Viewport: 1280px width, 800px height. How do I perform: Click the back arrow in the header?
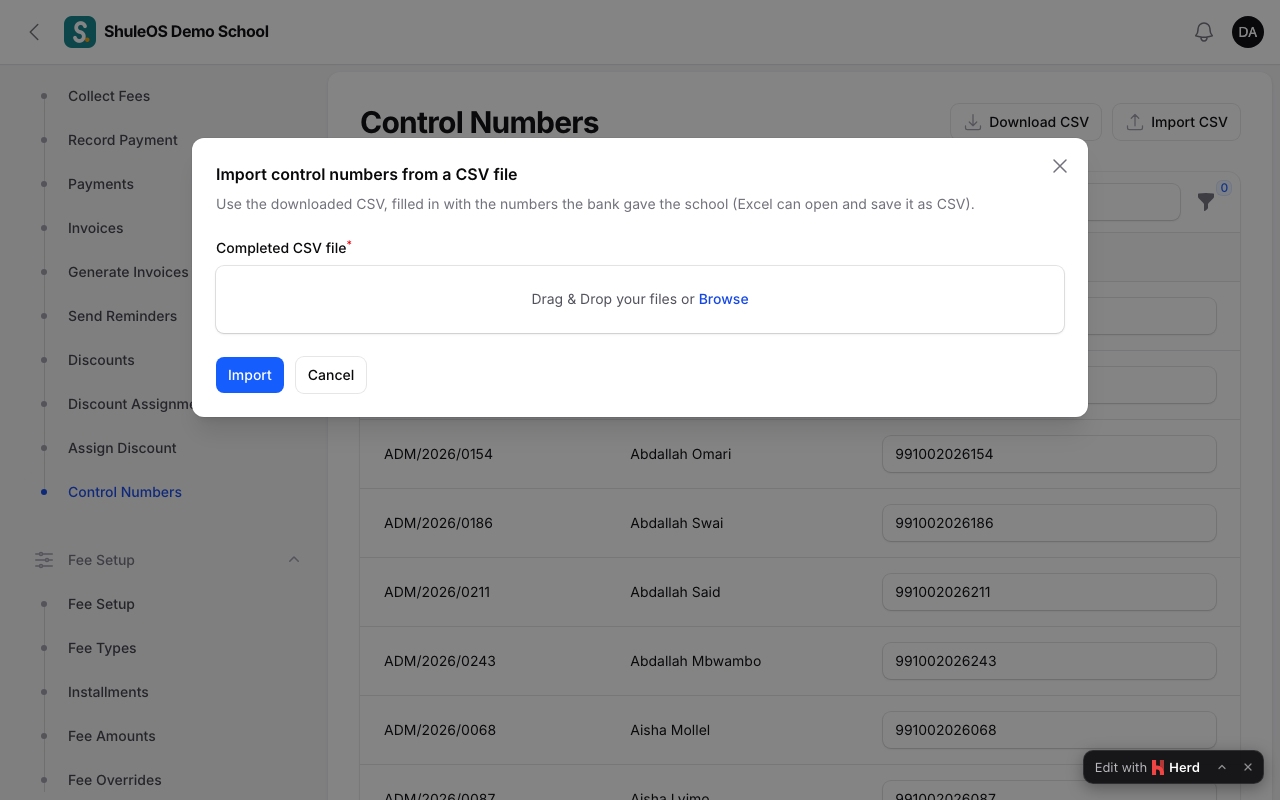pos(35,32)
